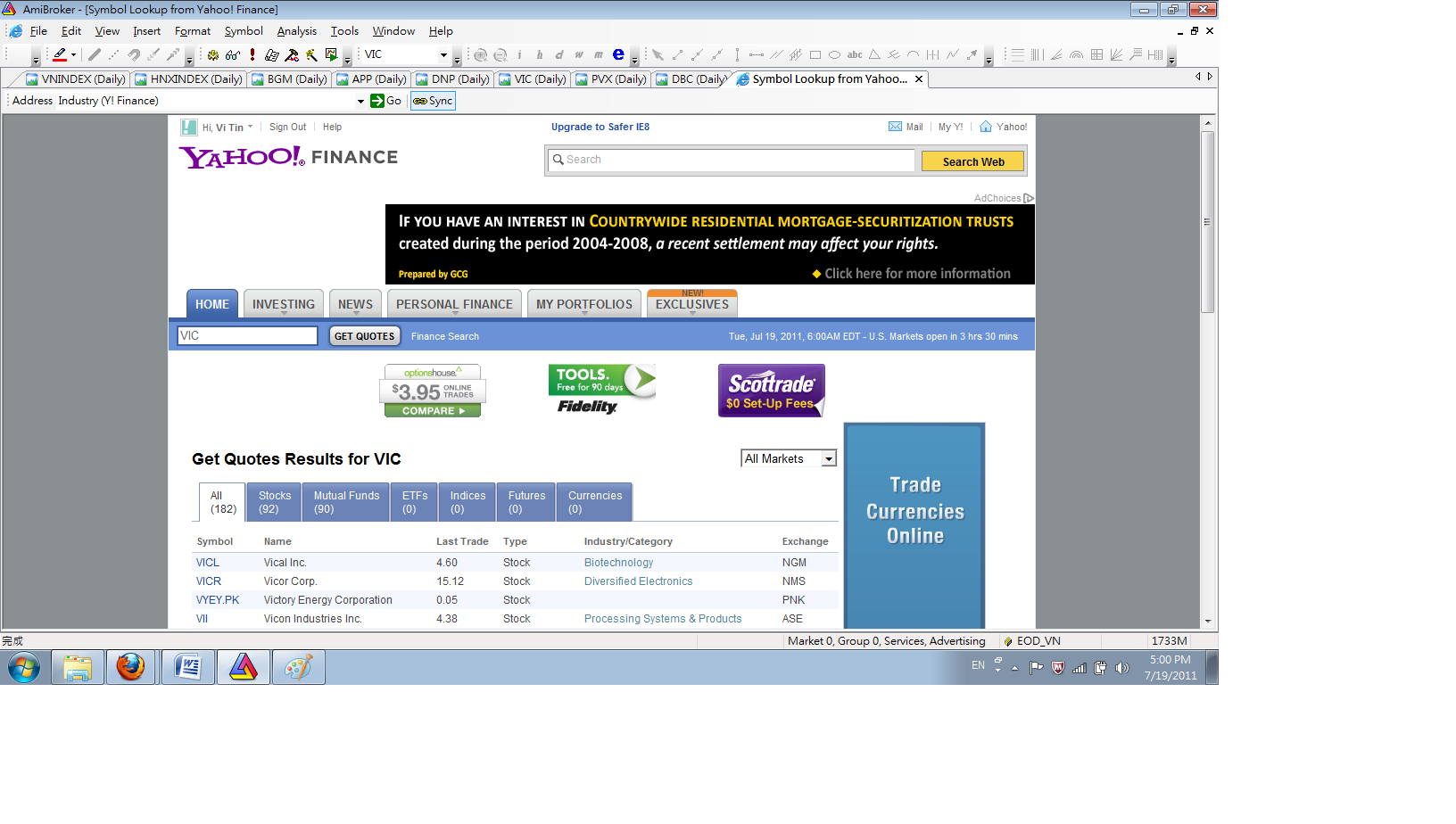
Task: Open the Symbol menu
Action: pyautogui.click(x=244, y=31)
